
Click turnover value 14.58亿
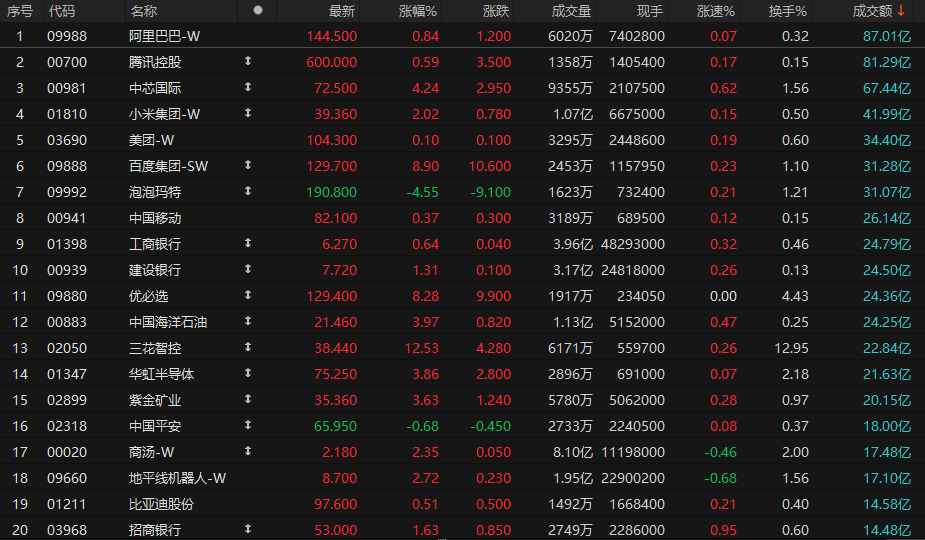click(x=887, y=504)
